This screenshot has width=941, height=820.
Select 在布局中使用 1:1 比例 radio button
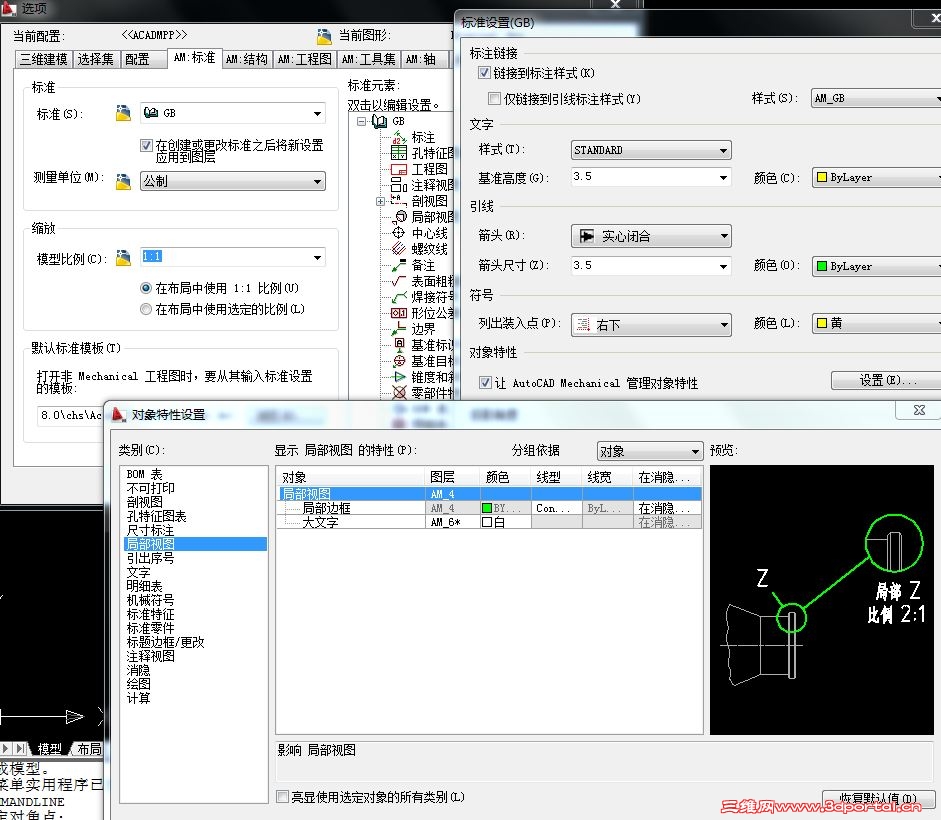pos(145,288)
